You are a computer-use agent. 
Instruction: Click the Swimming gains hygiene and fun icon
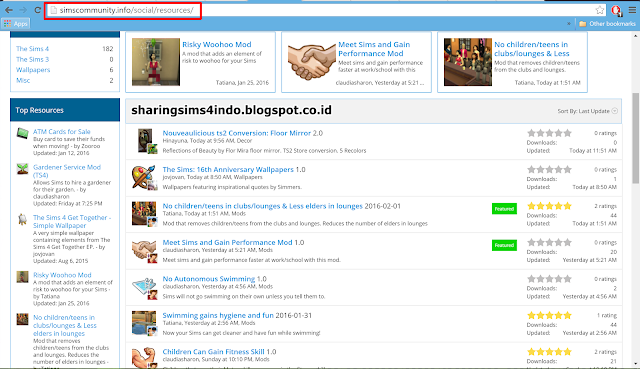[144, 323]
